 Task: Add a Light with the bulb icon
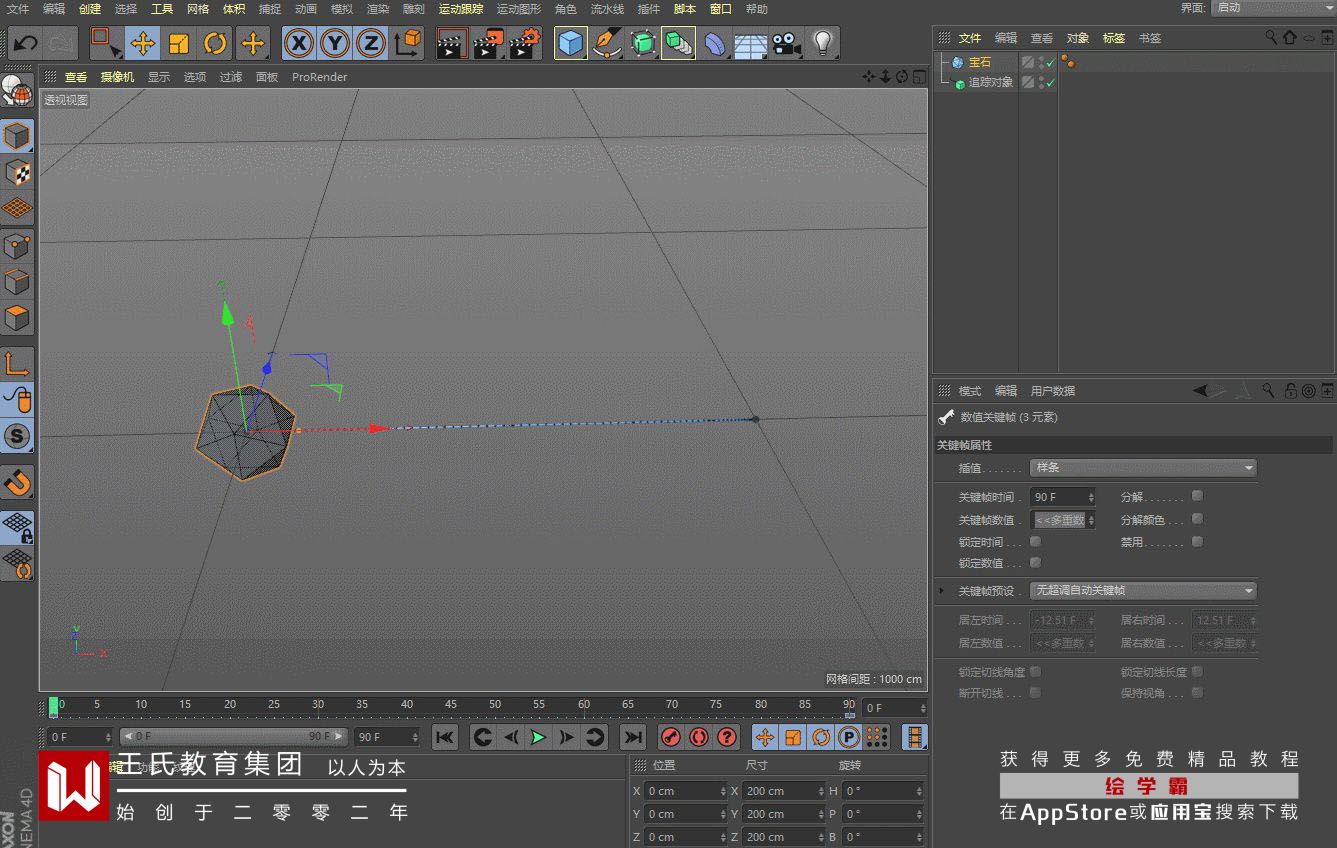(x=822, y=43)
